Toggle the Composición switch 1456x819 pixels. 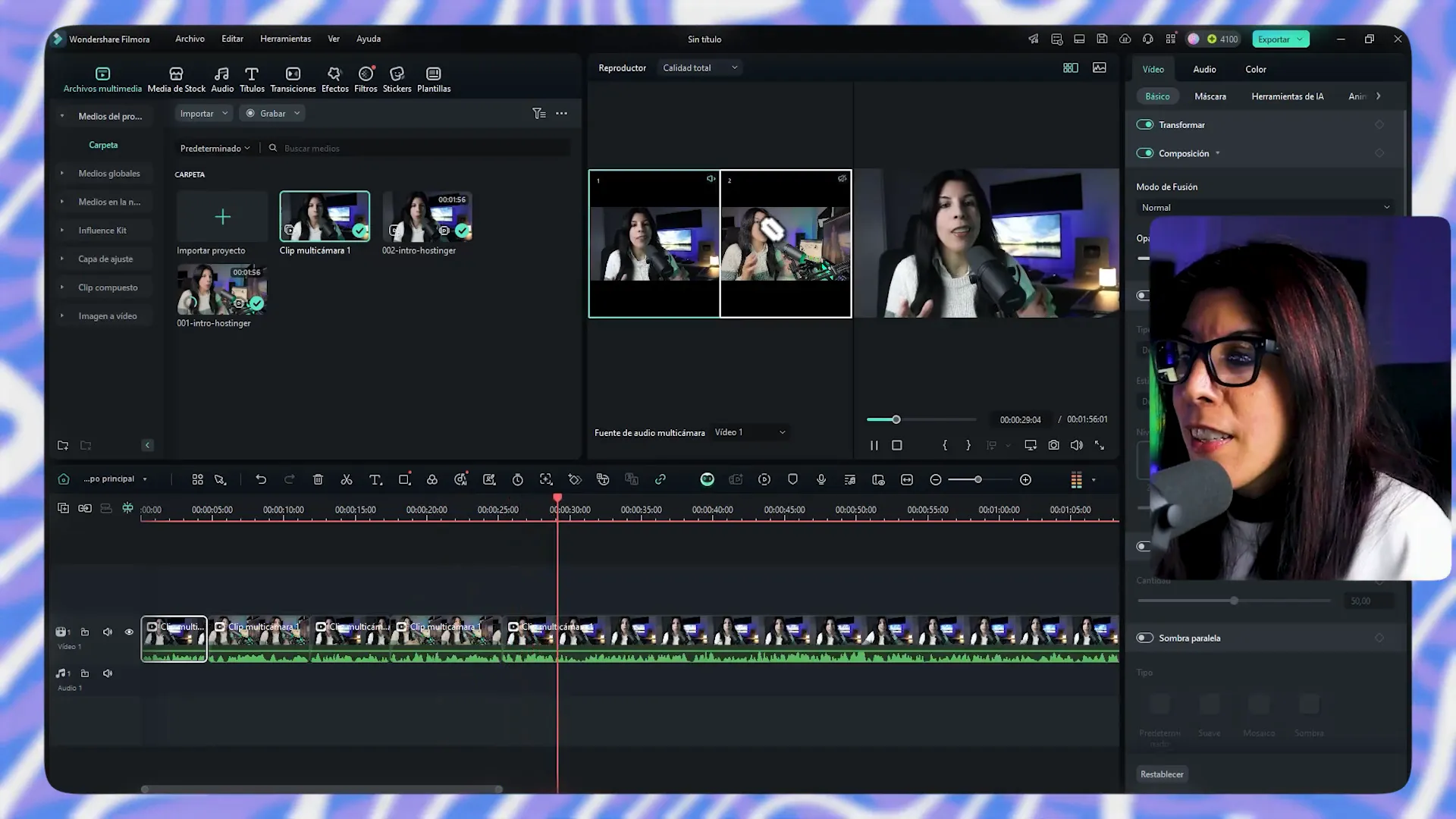click(x=1144, y=152)
